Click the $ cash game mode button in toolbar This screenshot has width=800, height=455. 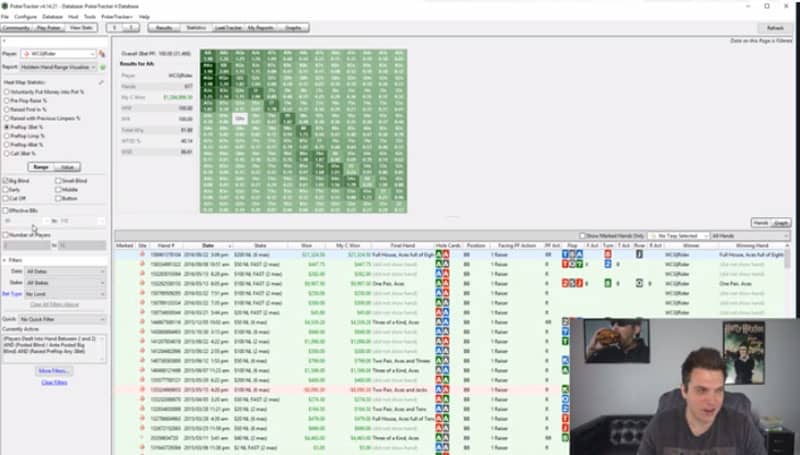pyautogui.click(x=115, y=28)
